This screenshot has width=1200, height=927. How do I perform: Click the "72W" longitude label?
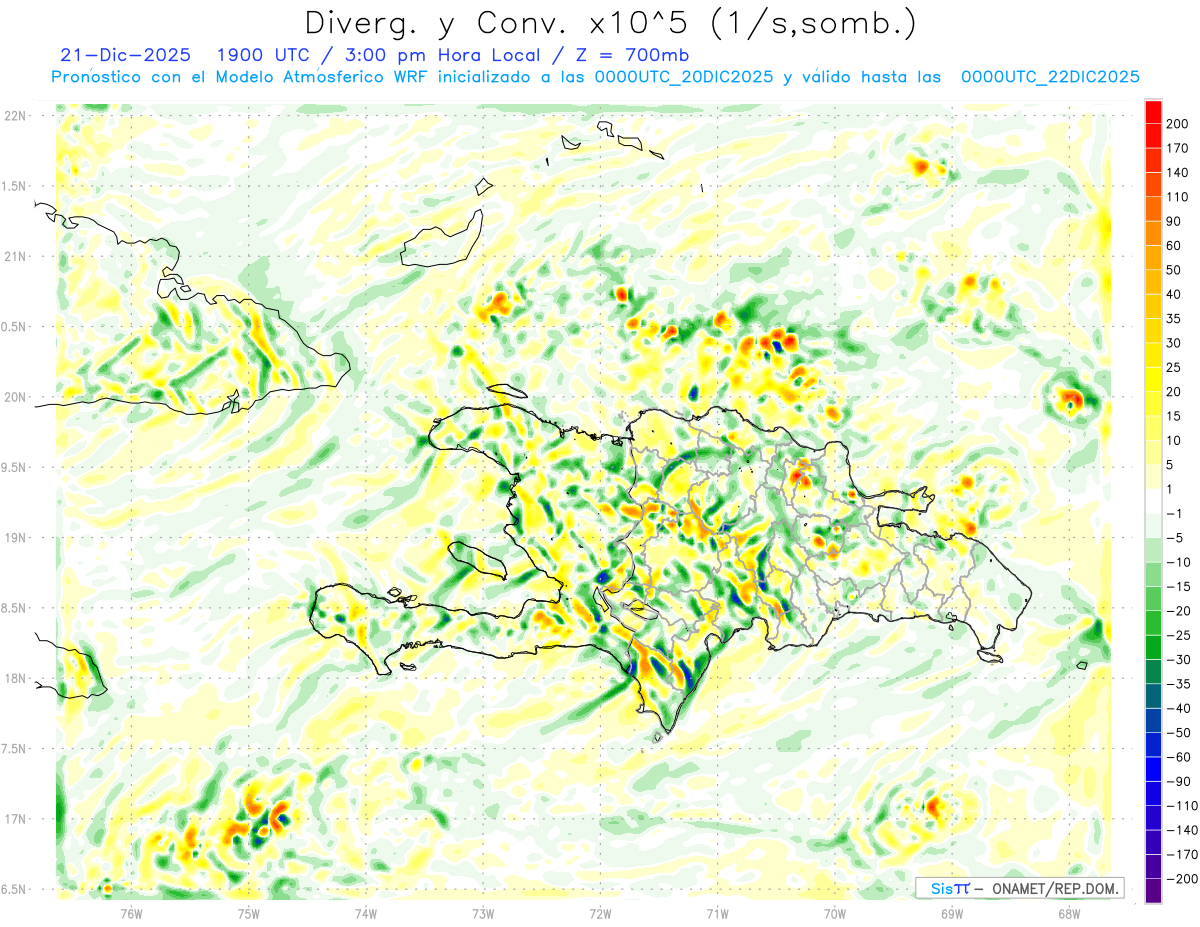(600, 913)
